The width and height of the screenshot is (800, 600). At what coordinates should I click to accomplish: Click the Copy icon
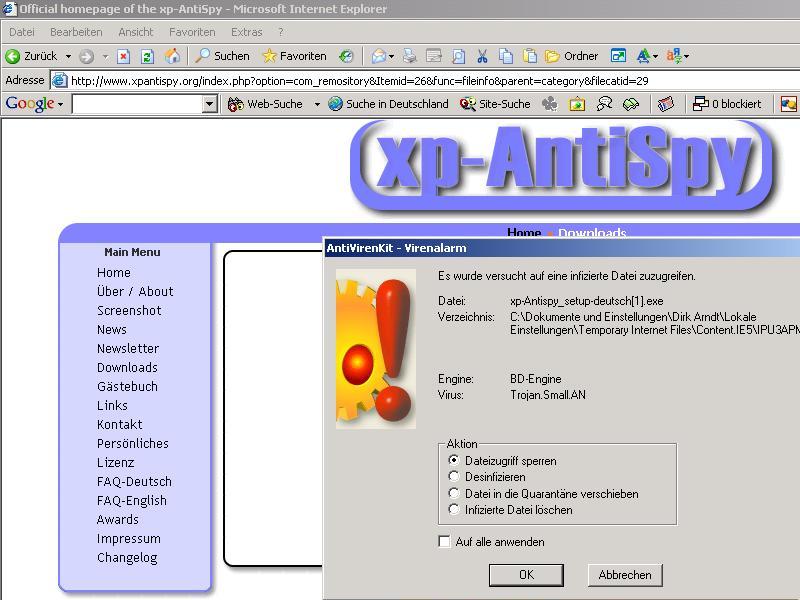[x=506, y=56]
